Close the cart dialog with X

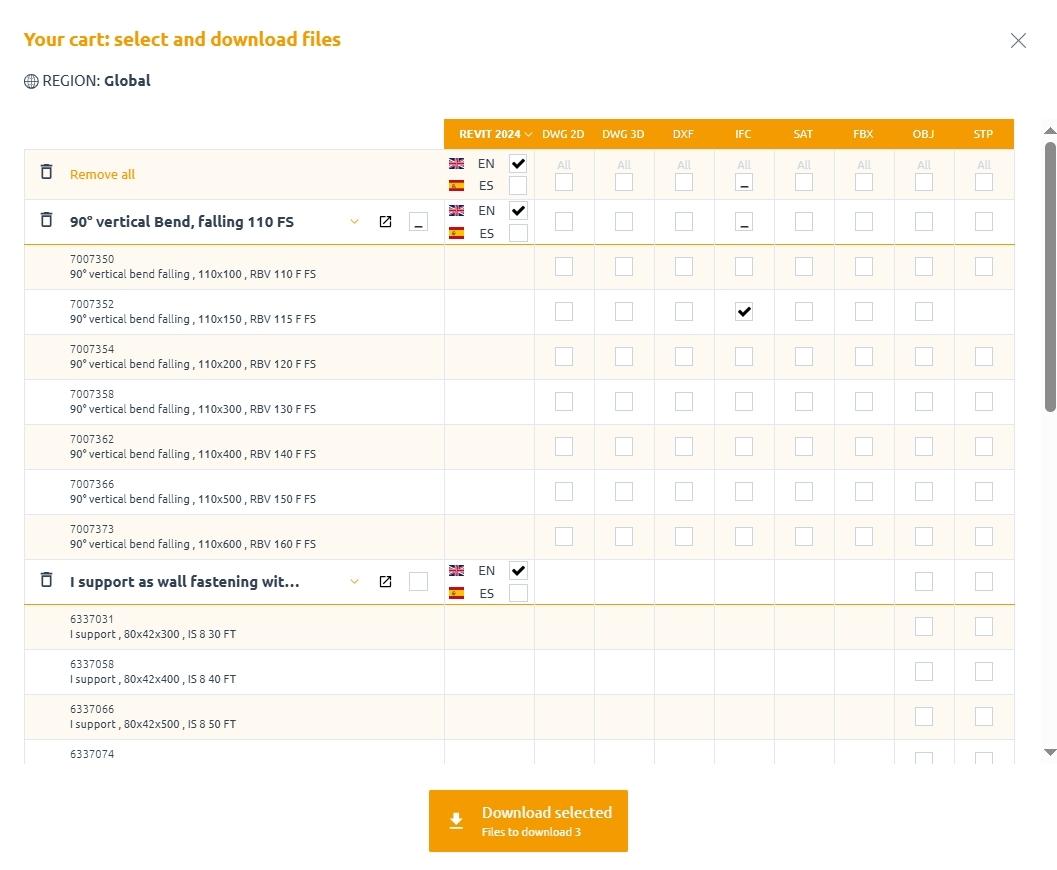tap(1018, 40)
